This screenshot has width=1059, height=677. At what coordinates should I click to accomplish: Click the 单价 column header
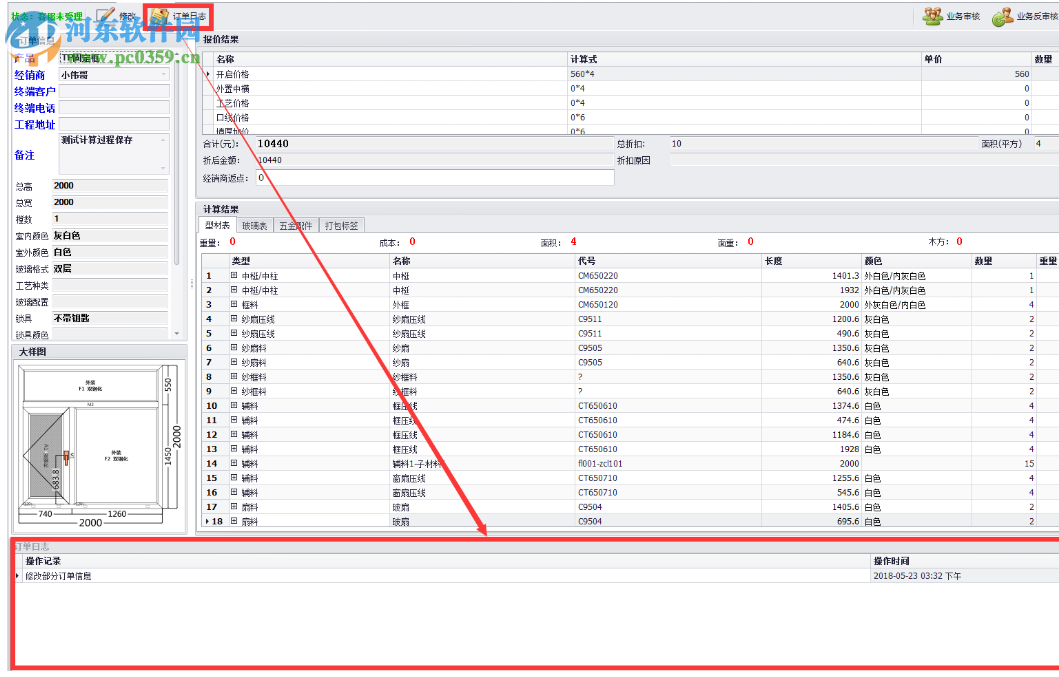976,59
